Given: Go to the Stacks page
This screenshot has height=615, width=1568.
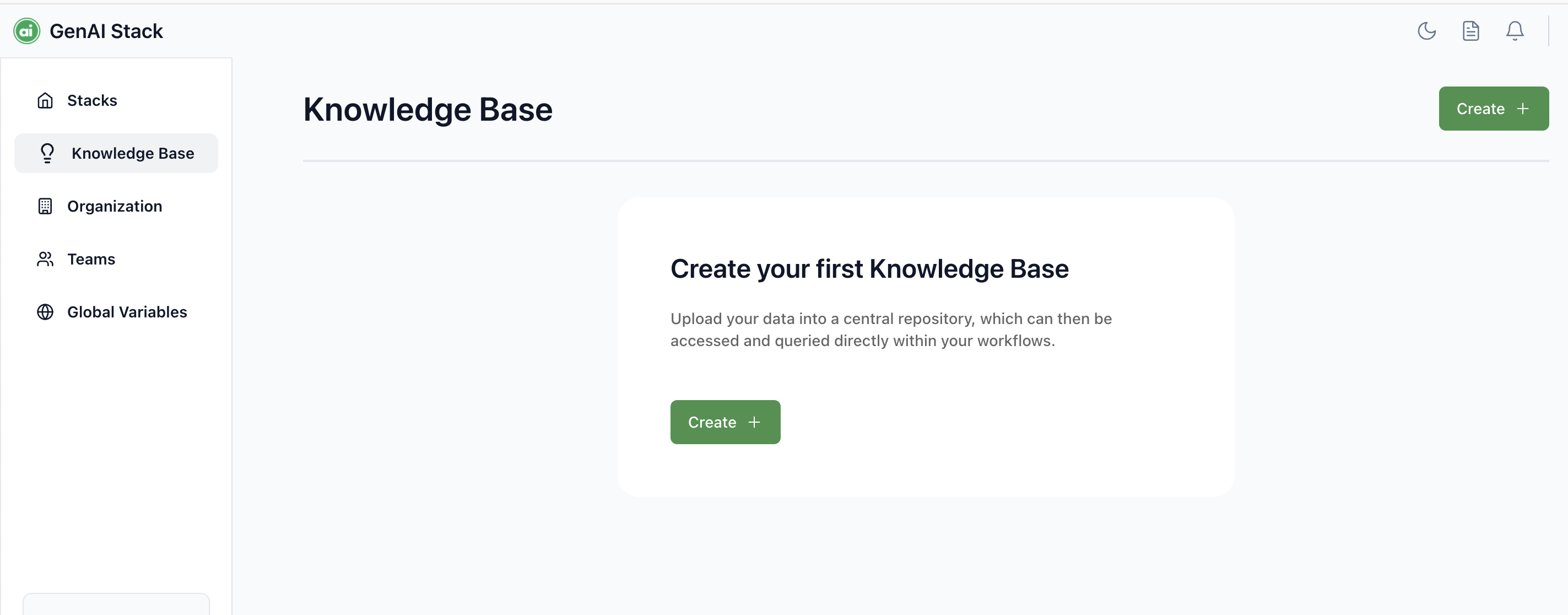Looking at the screenshot, I should click(92, 100).
